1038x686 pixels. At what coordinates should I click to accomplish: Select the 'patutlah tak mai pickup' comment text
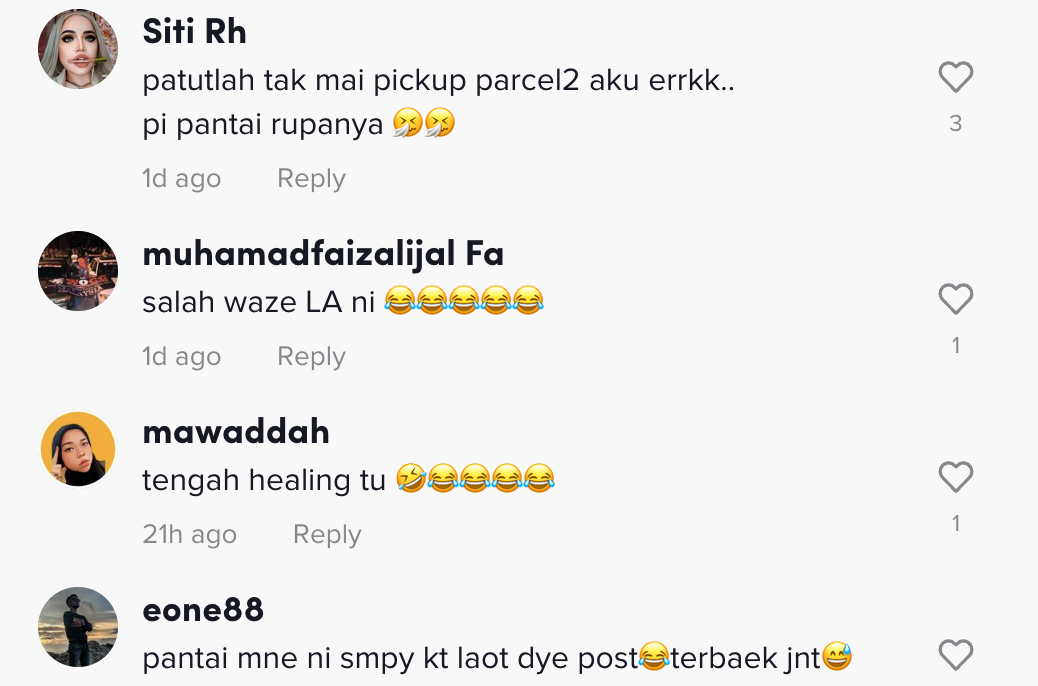coord(438,102)
